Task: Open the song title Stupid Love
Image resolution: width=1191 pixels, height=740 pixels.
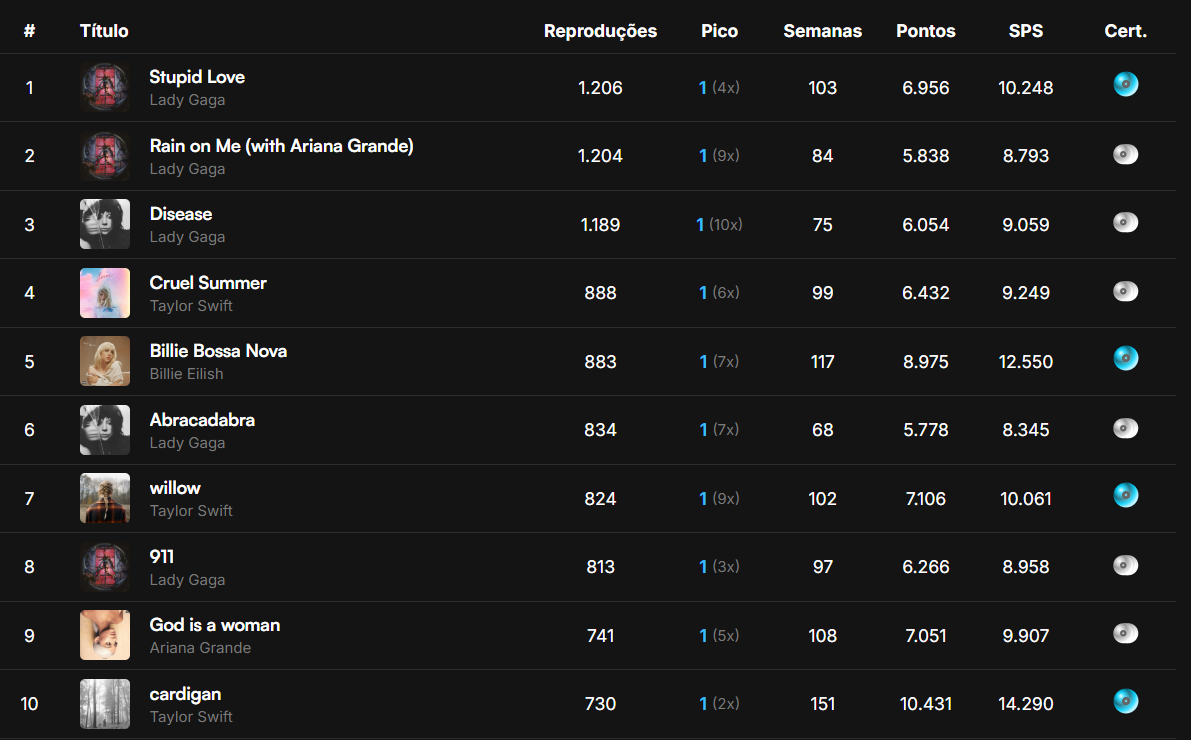Action: (197, 77)
